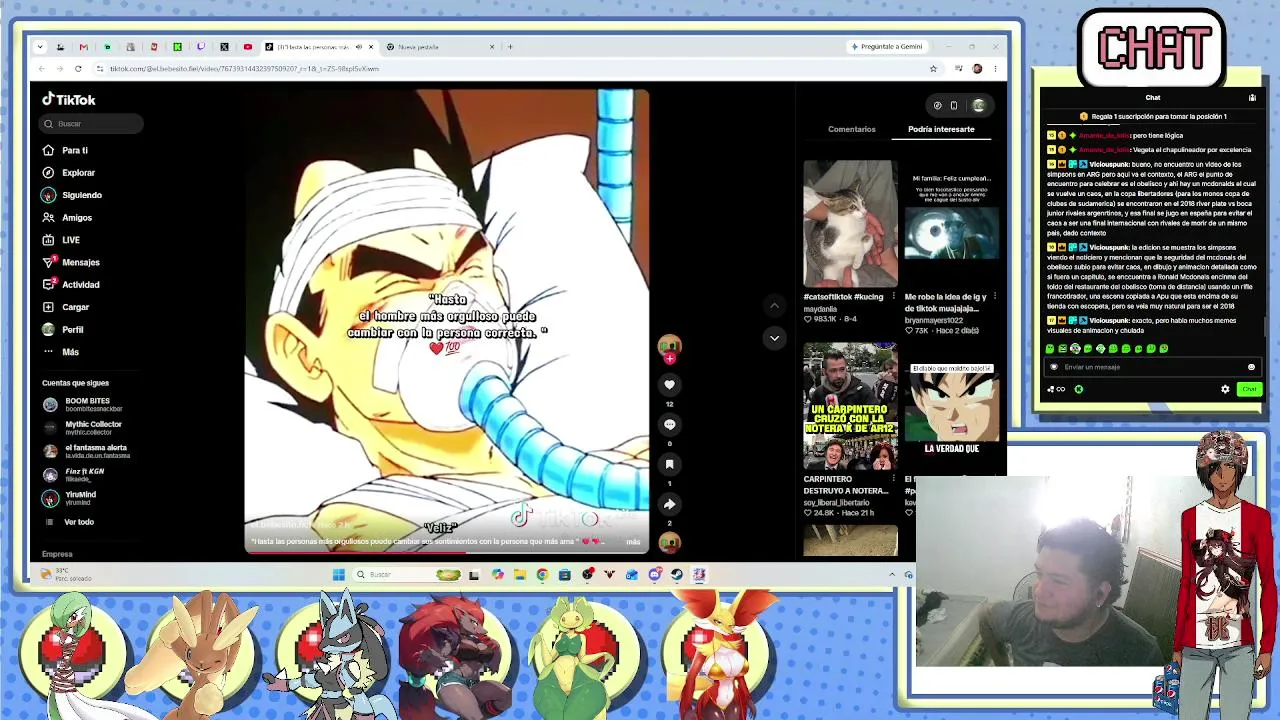Seek on the video progress bar
This screenshot has width=1280, height=720.
coord(447,551)
